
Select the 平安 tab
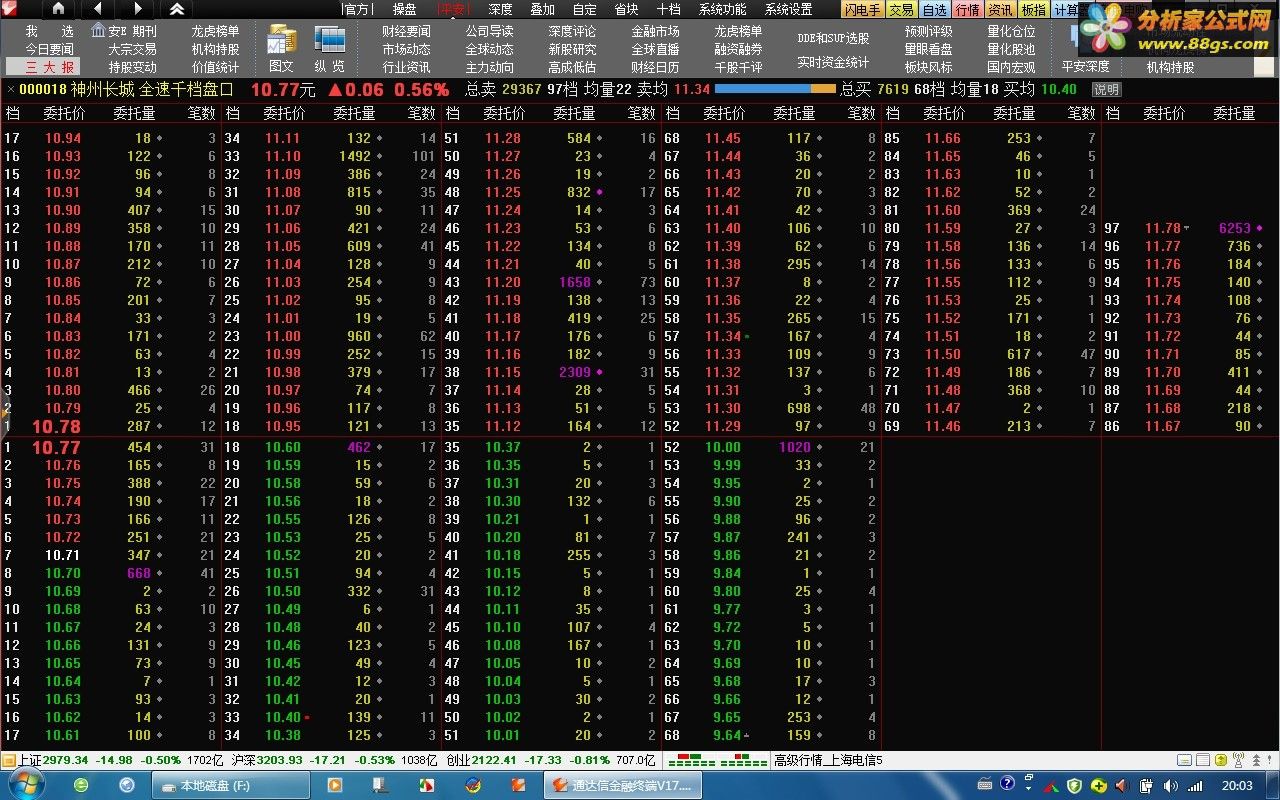pos(454,9)
